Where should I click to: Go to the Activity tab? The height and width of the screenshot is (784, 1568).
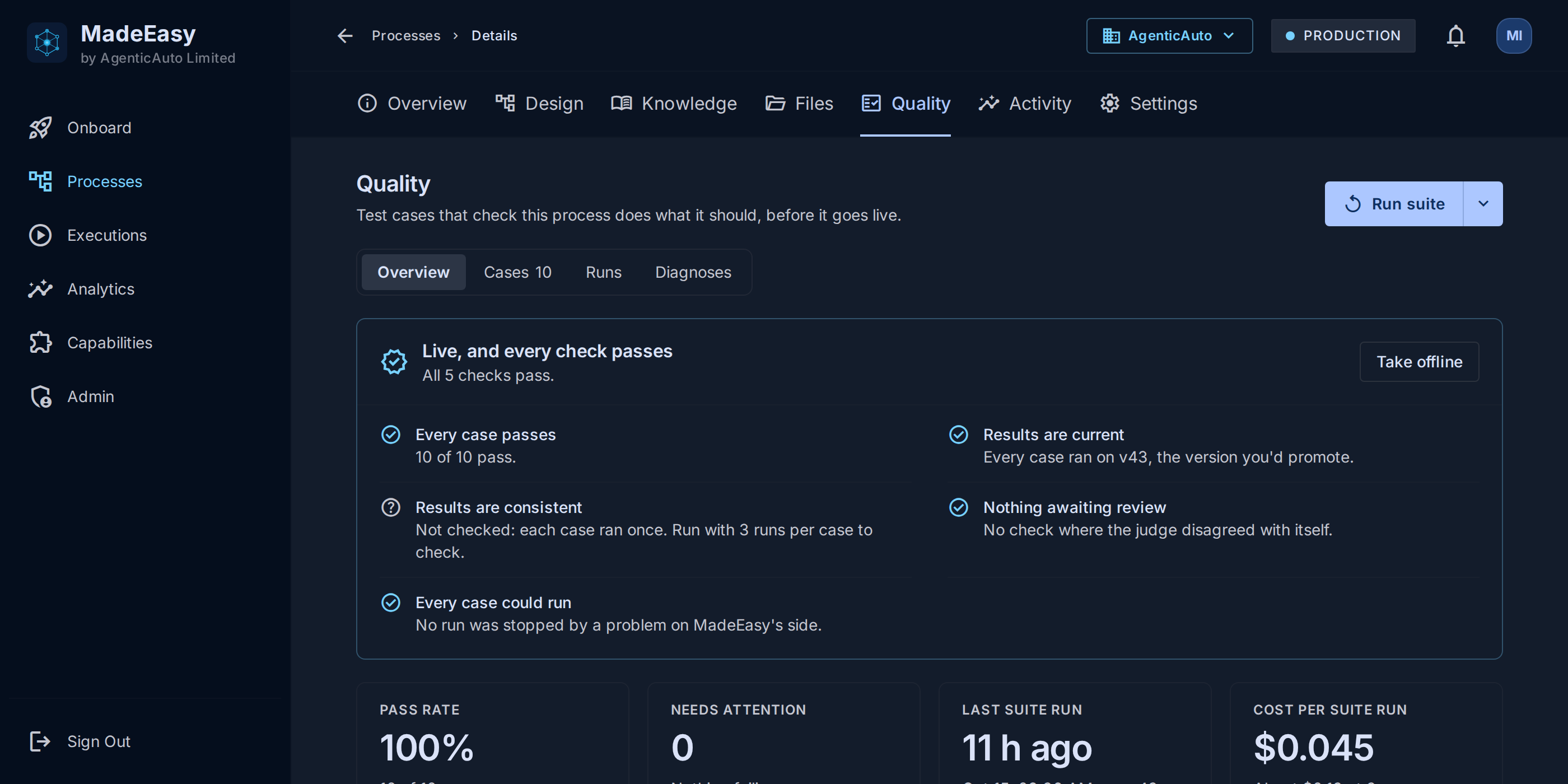pyautogui.click(x=1025, y=104)
